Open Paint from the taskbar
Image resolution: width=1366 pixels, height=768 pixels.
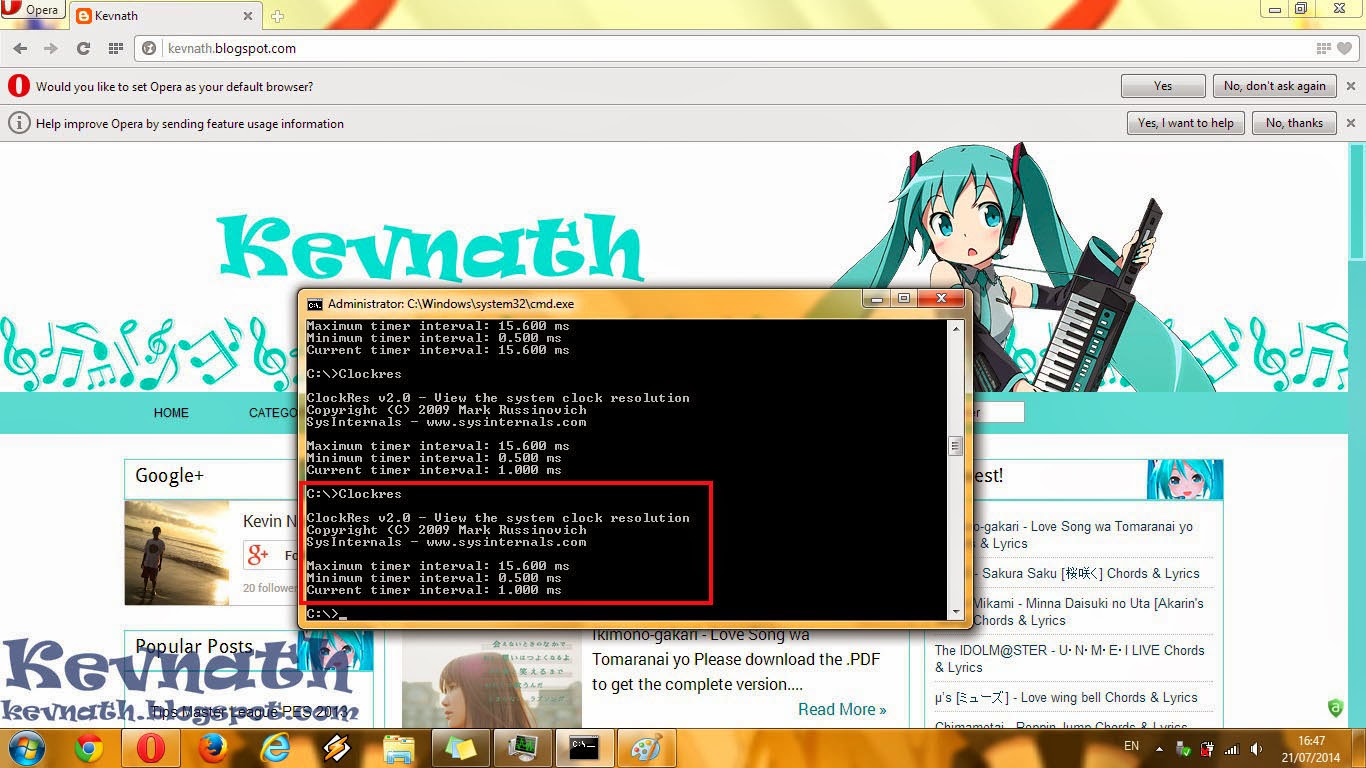(646, 748)
